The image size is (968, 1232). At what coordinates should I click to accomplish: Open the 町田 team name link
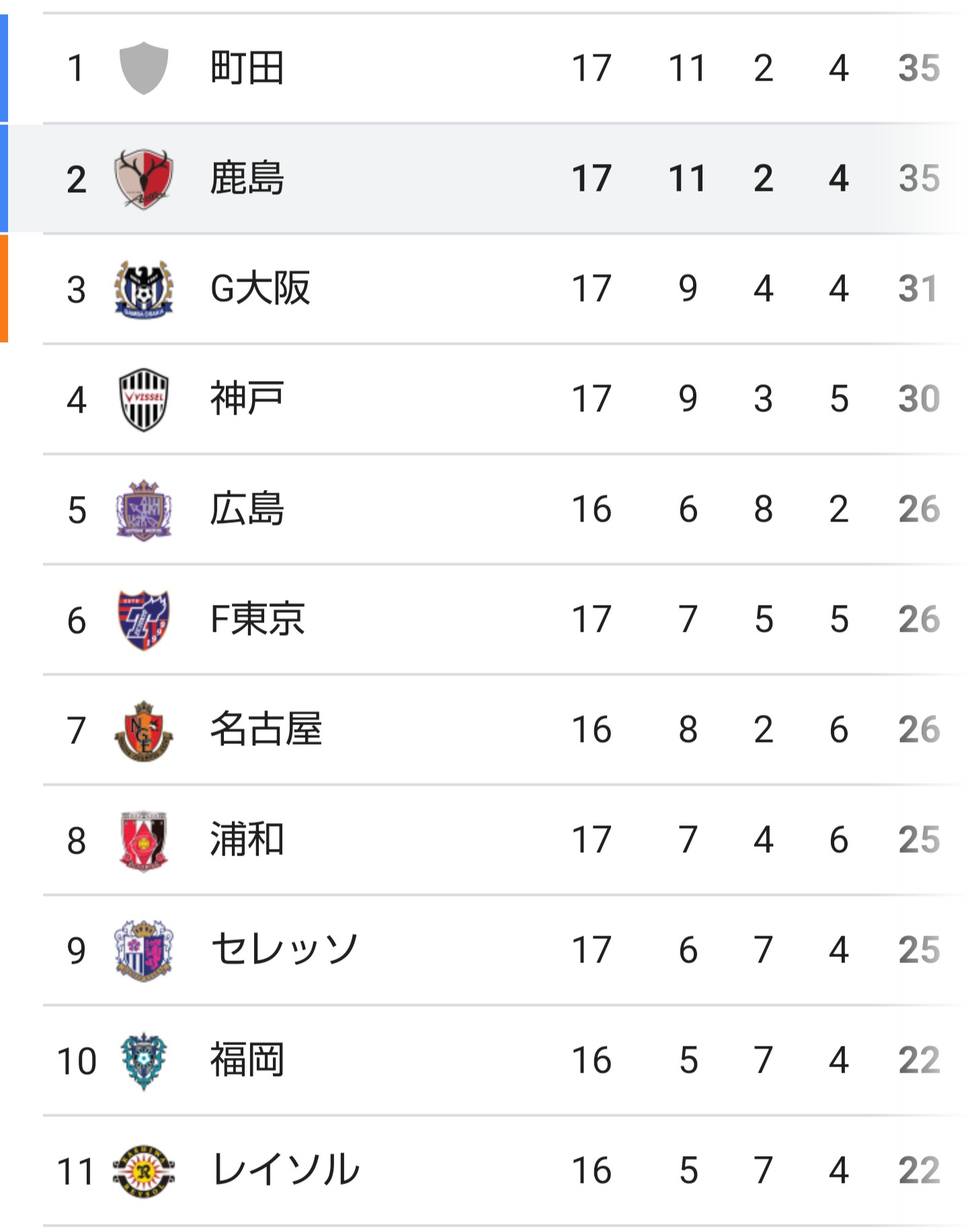click(247, 68)
